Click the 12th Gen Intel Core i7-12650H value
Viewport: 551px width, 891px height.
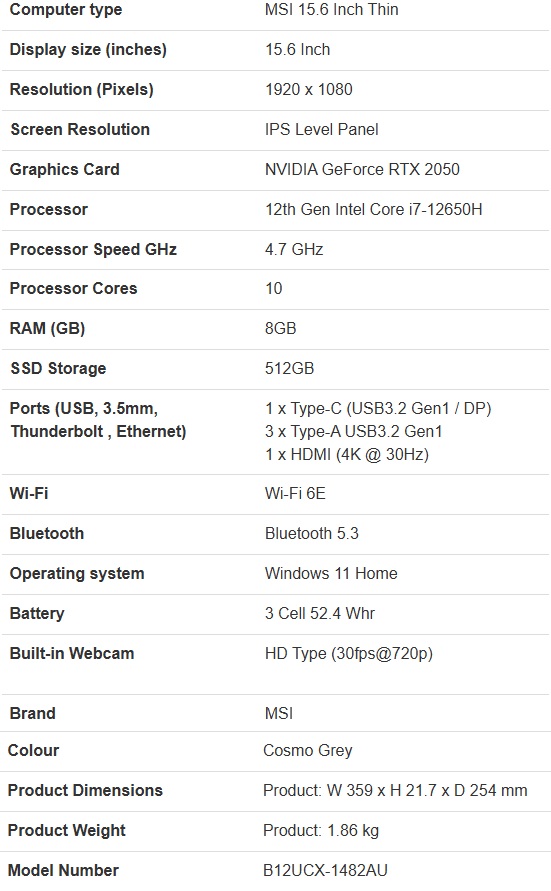374,209
